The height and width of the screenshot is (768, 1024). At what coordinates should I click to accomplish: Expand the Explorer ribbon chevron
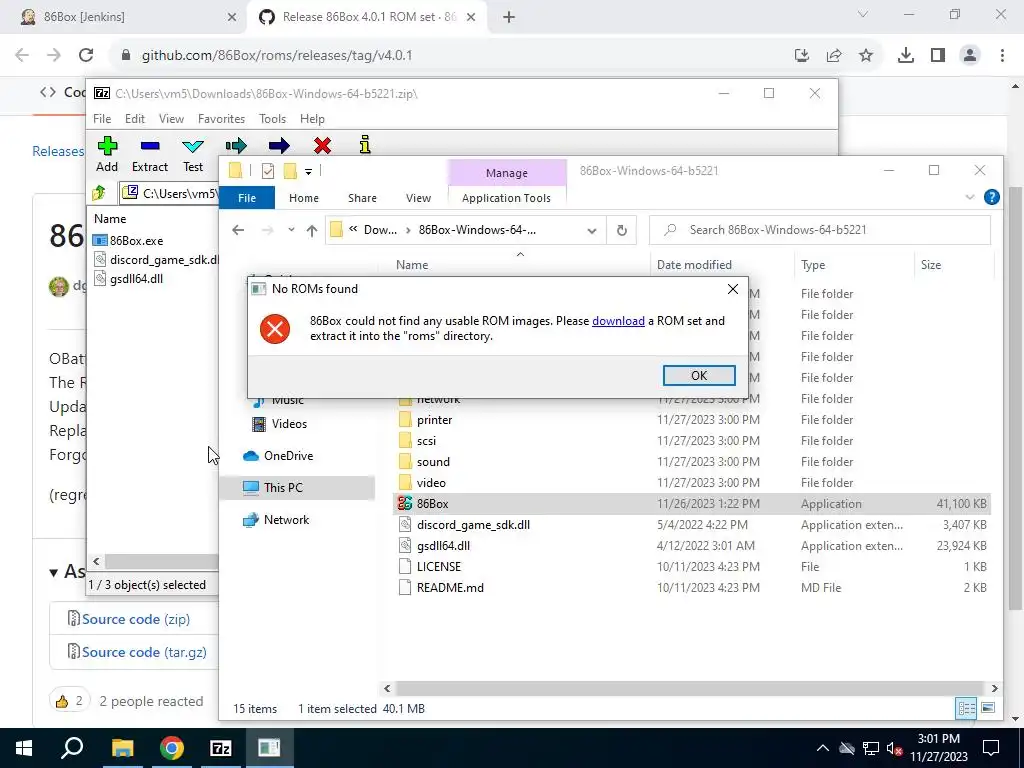tap(970, 197)
